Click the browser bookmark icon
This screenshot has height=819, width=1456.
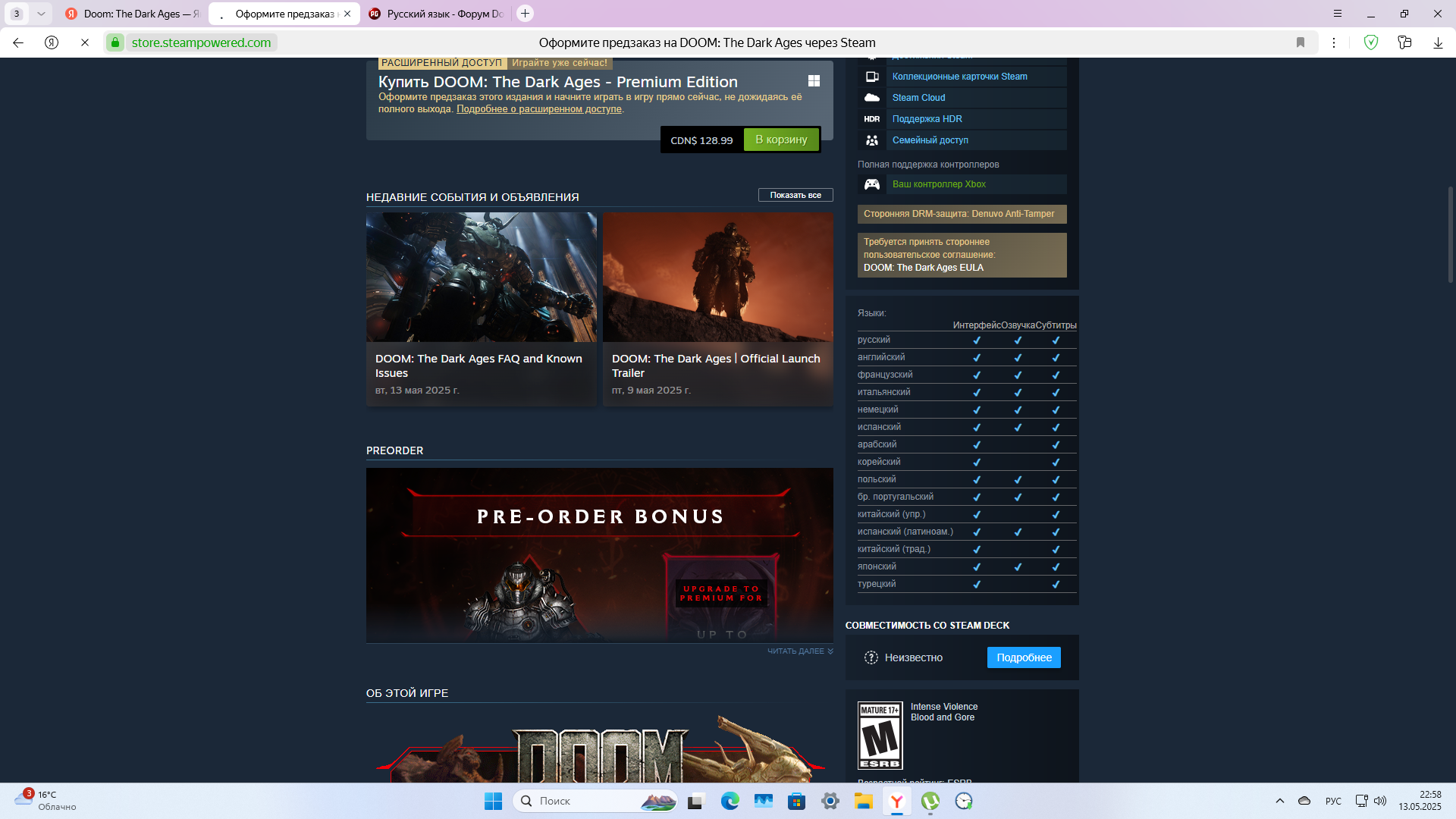click(x=1301, y=42)
